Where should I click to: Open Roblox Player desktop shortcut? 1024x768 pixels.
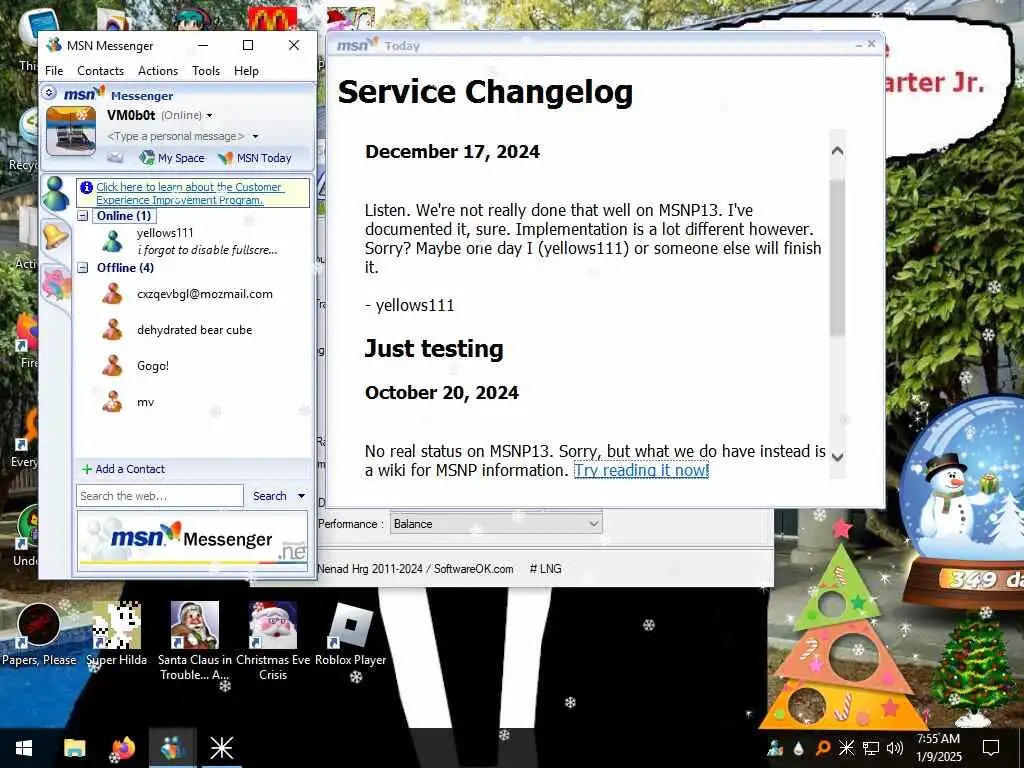pos(351,635)
